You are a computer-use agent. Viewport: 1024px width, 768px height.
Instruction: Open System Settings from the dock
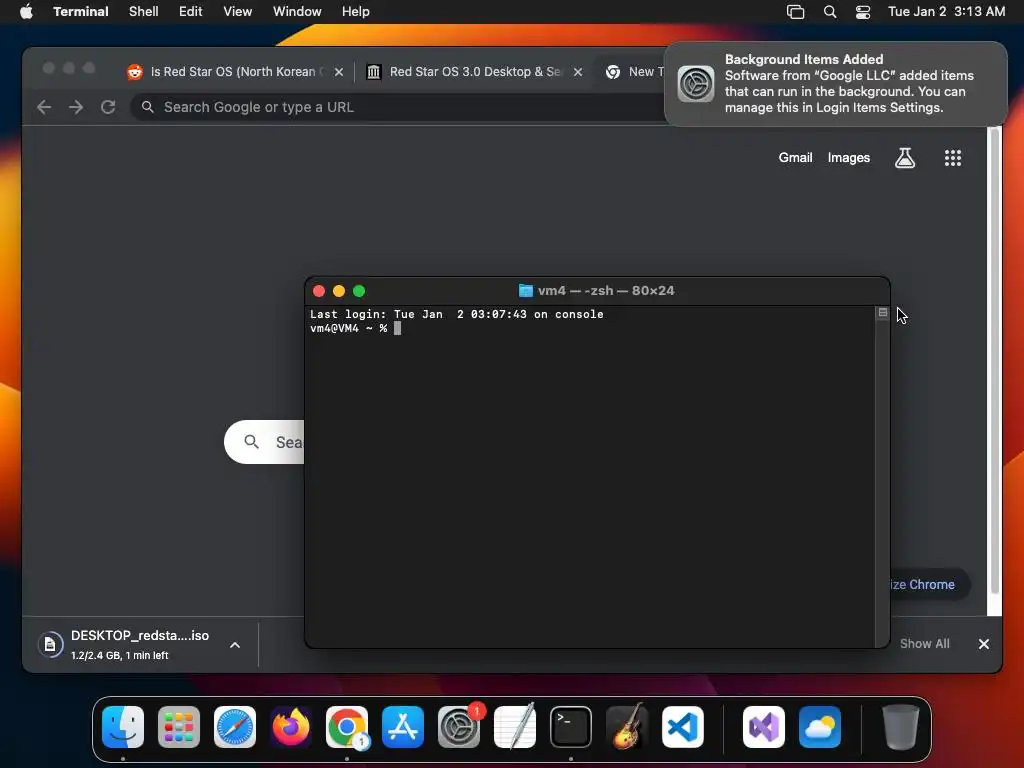click(x=458, y=727)
